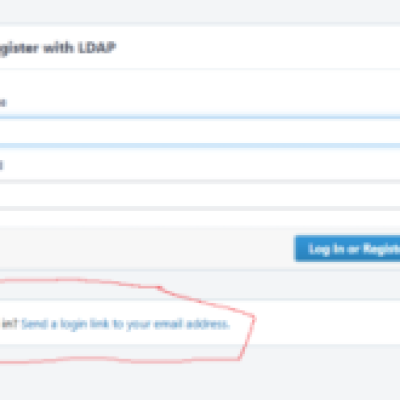Click the gray strip above the LDAP header
This screenshot has width=400, height=400.
point(200,11)
